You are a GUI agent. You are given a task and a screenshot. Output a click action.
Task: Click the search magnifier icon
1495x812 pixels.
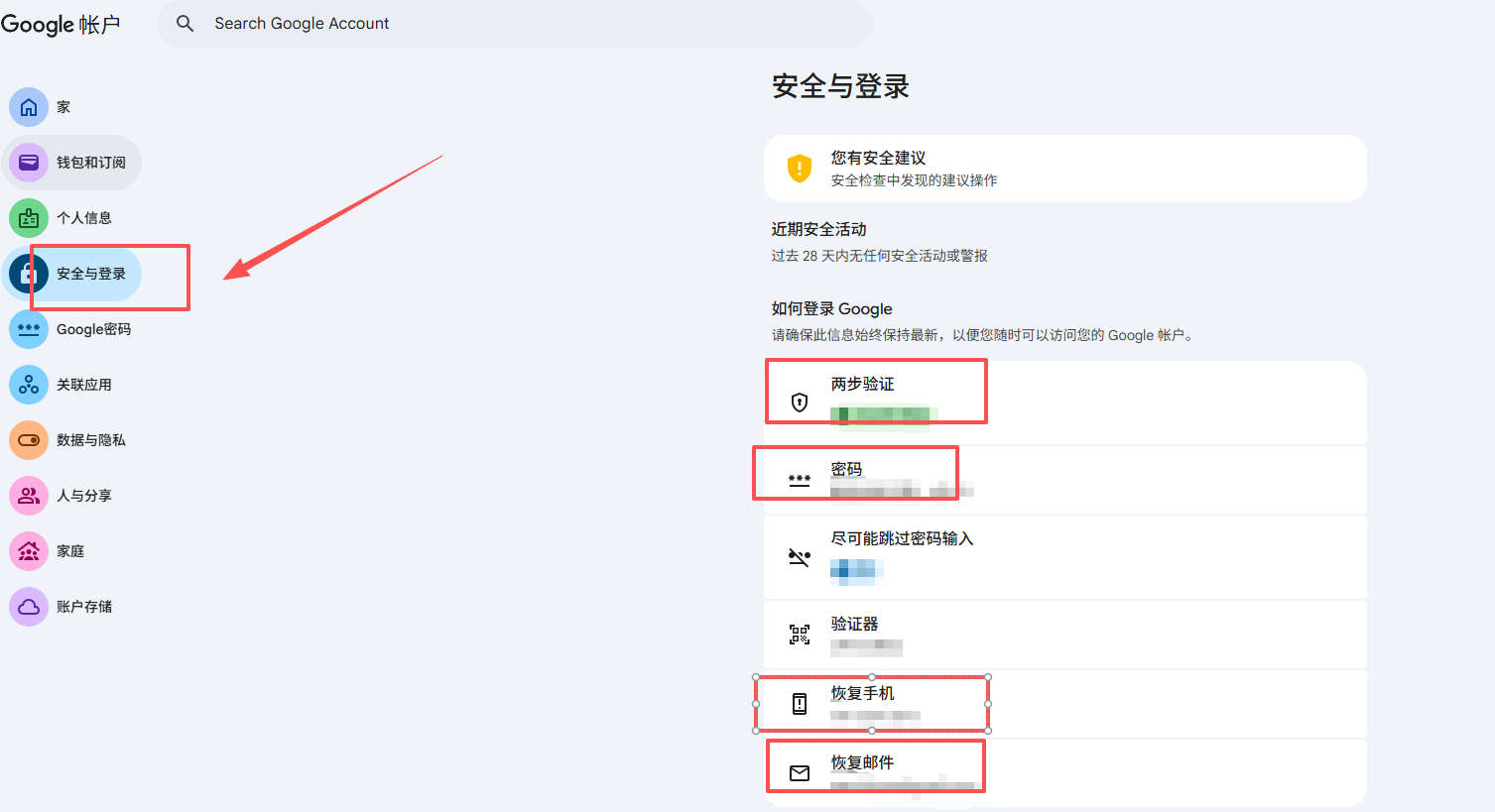tap(185, 23)
